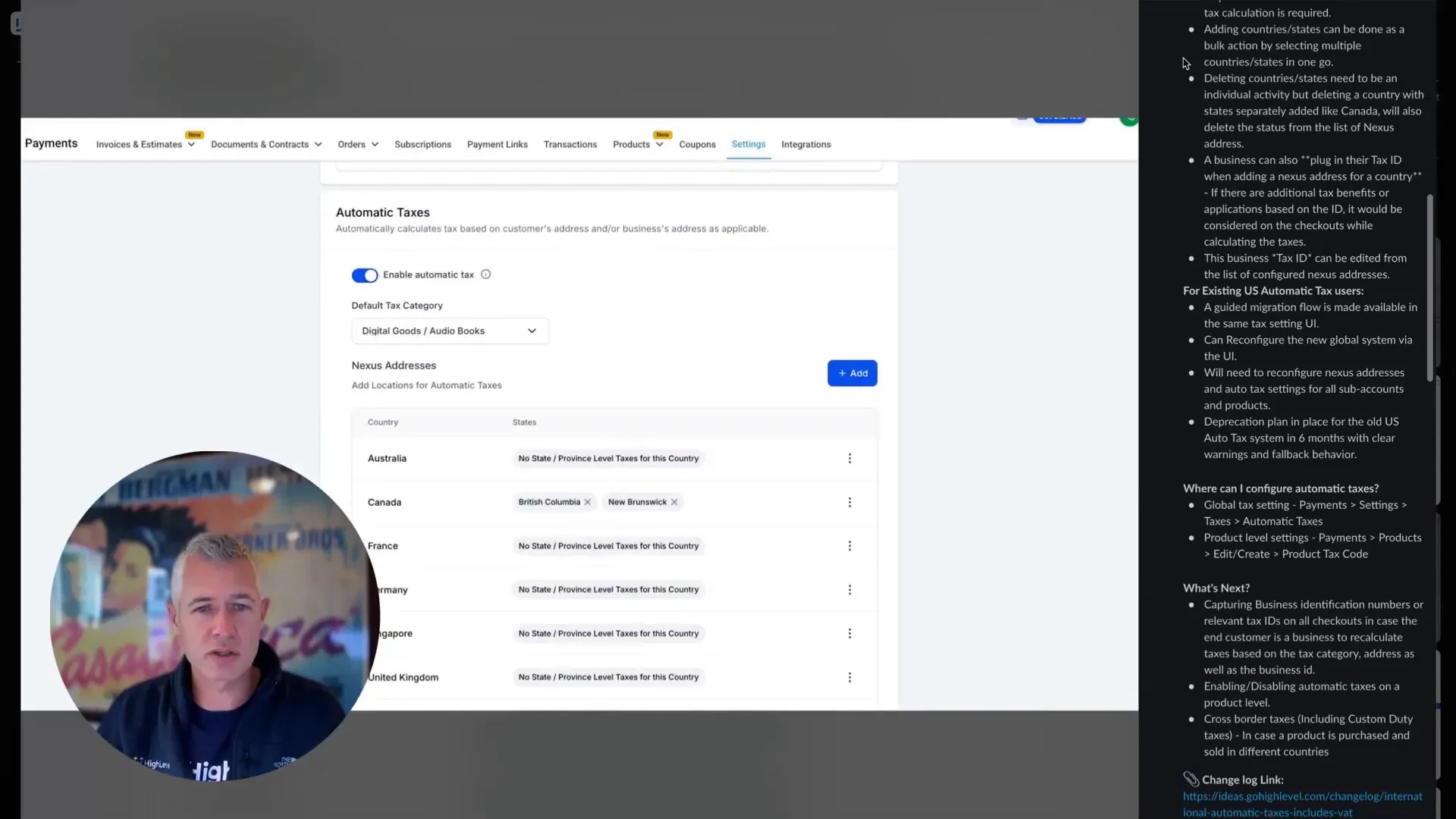Open the changelog link in the notes panel

[x=1302, y=804]
